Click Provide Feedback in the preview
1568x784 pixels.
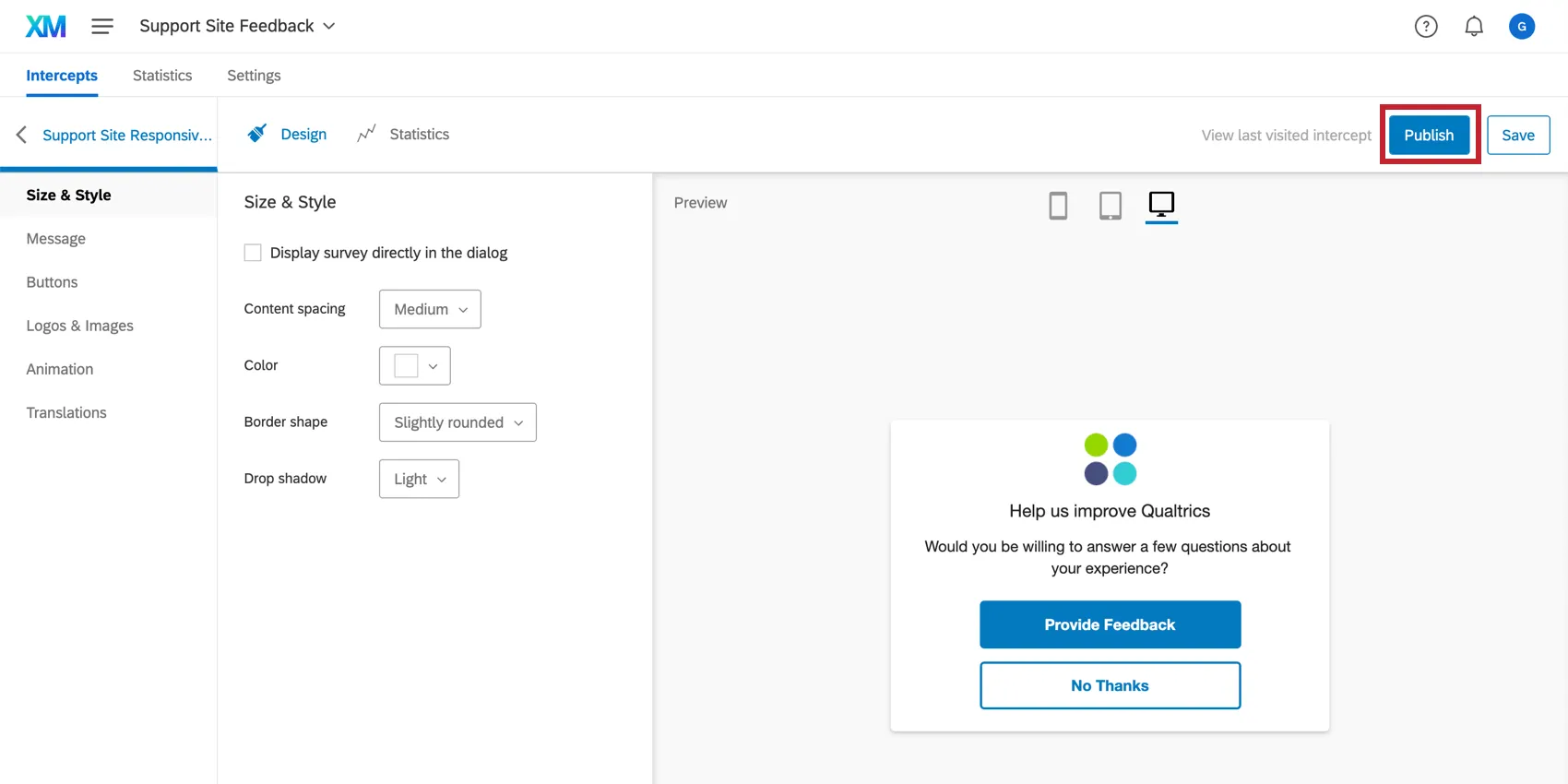coord(1110,624)
